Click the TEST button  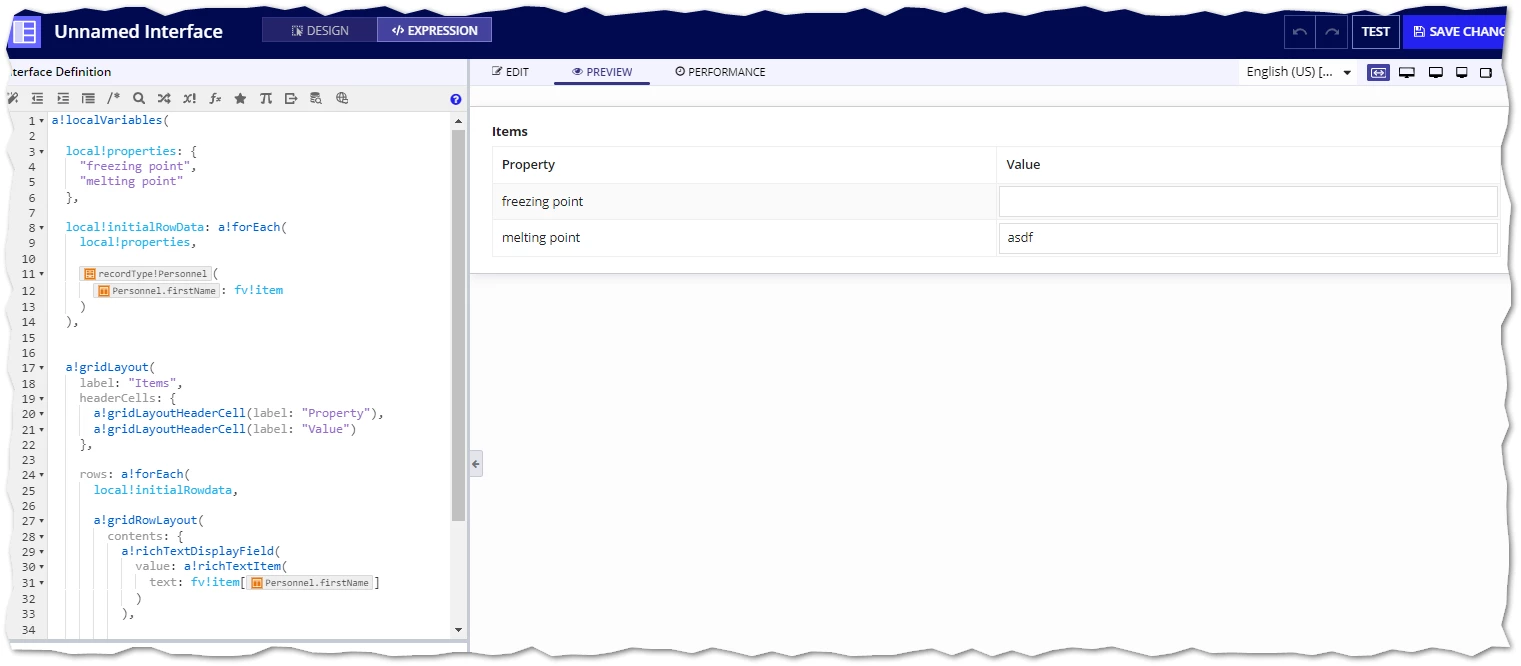coord(1376,32)
